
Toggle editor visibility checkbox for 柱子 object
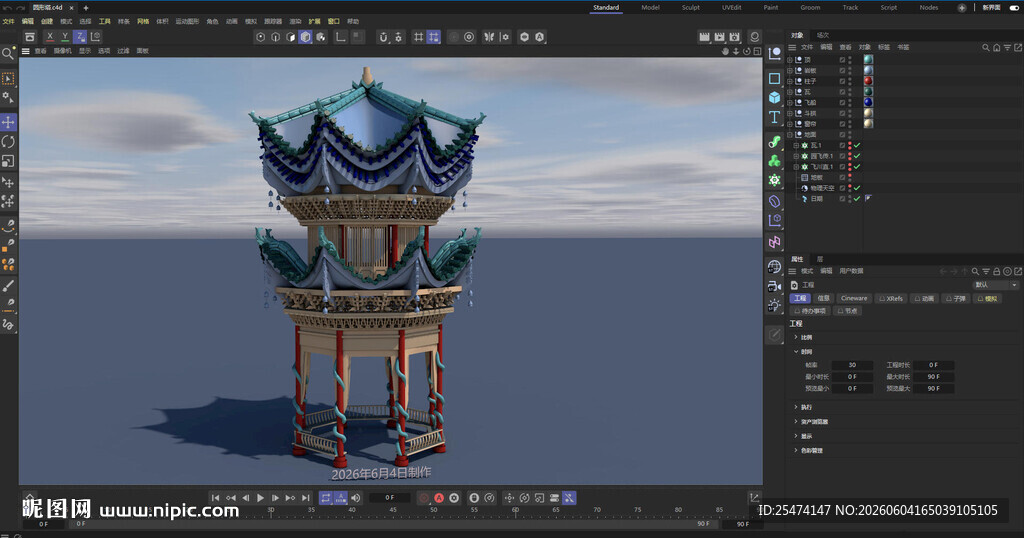(x=842, y=81)
